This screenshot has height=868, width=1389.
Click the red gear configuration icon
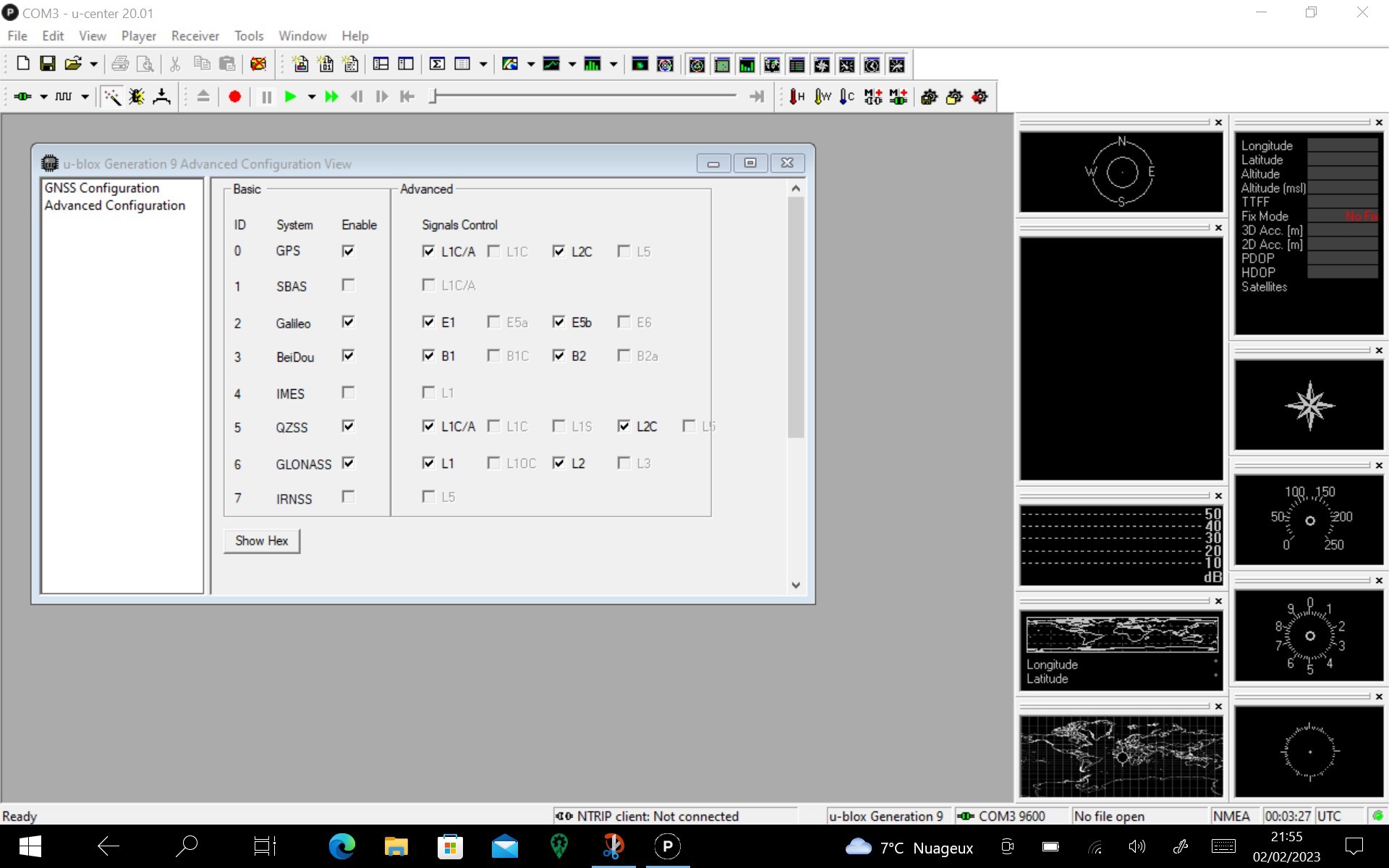pos(980,96)
